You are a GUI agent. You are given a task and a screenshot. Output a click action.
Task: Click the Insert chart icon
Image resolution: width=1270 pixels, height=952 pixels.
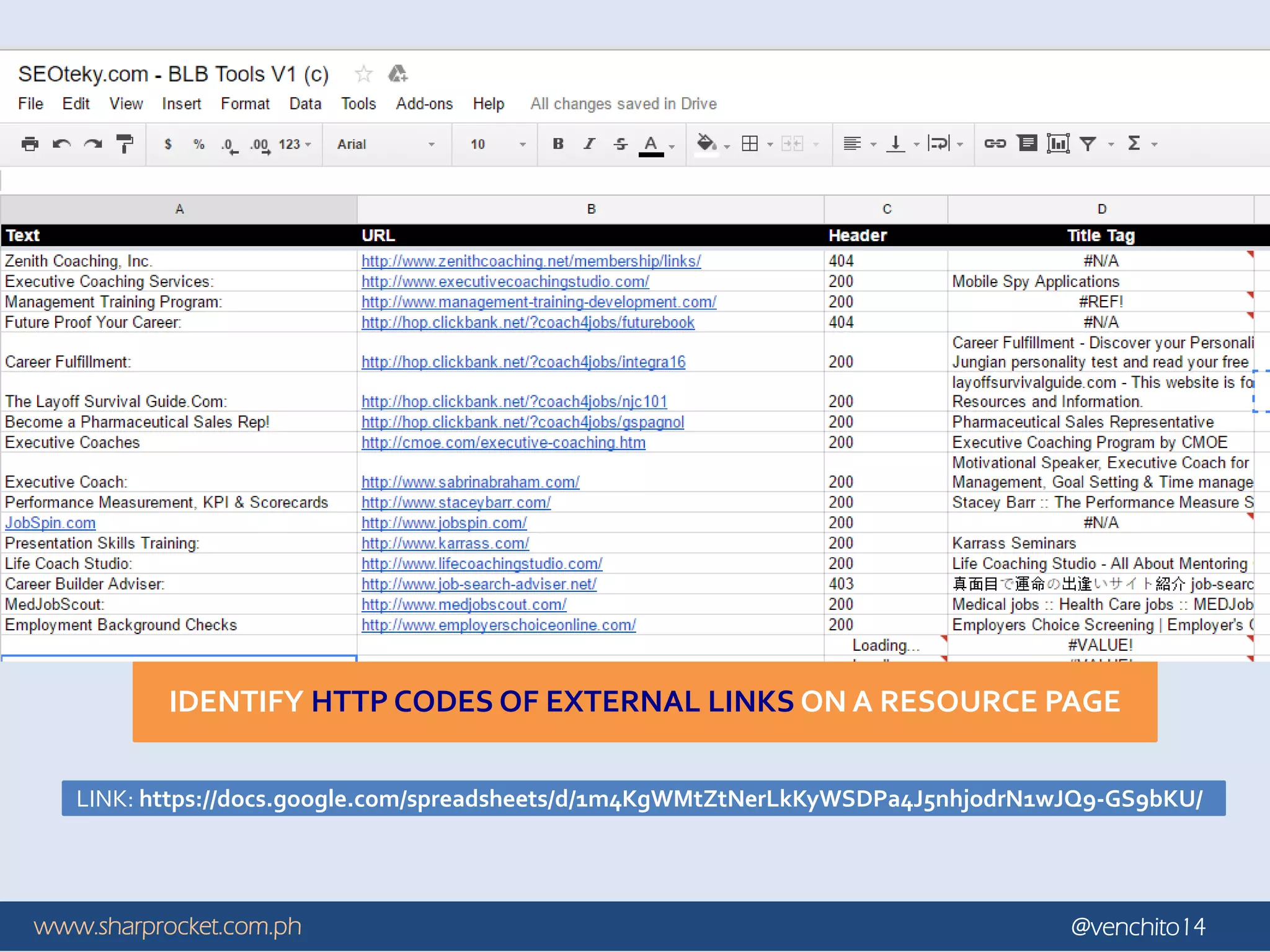[x=1058, y=144]
